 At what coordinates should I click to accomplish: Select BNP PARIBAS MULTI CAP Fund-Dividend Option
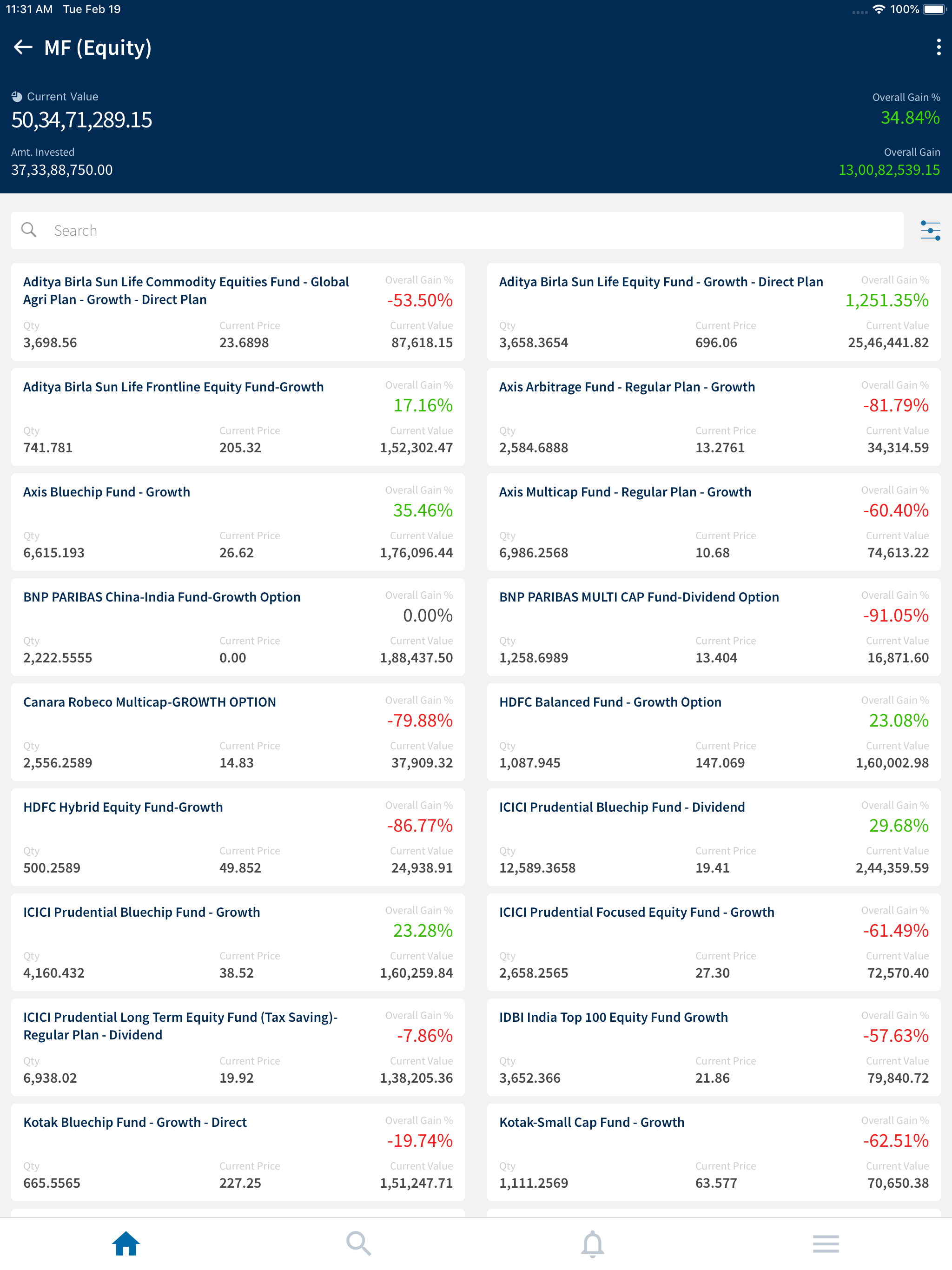coord(714,627)
